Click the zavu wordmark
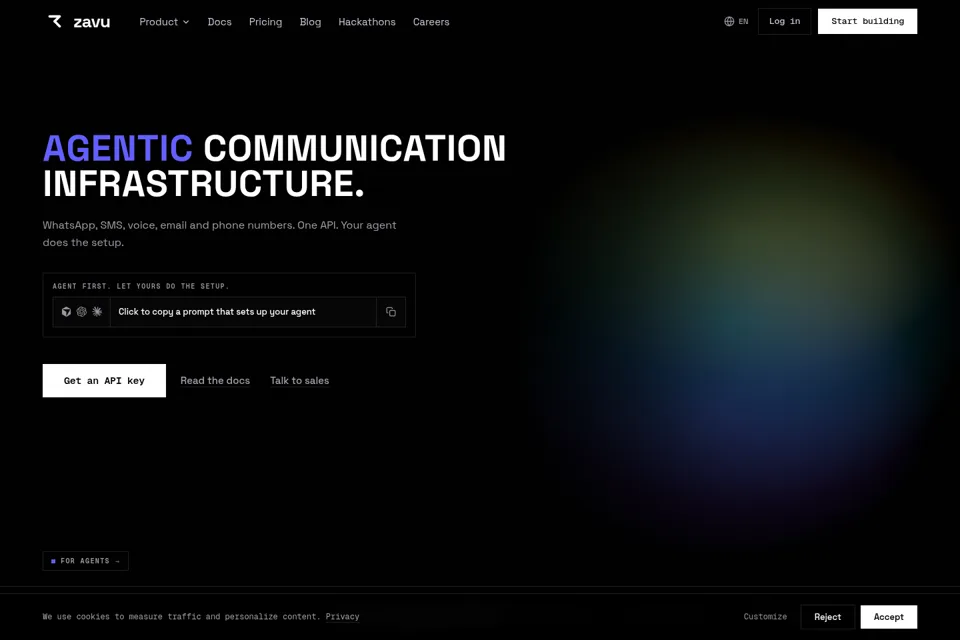 [92, 22]
